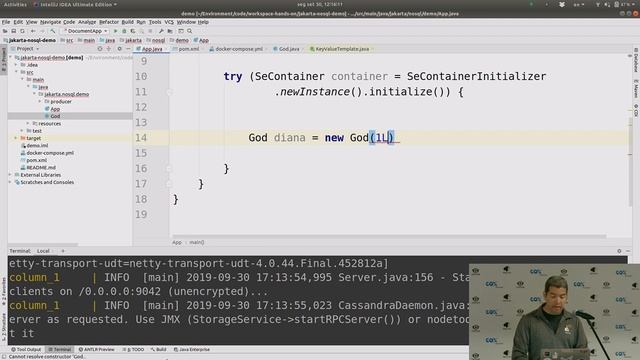Open the Refactor menu

coord(109,22)
